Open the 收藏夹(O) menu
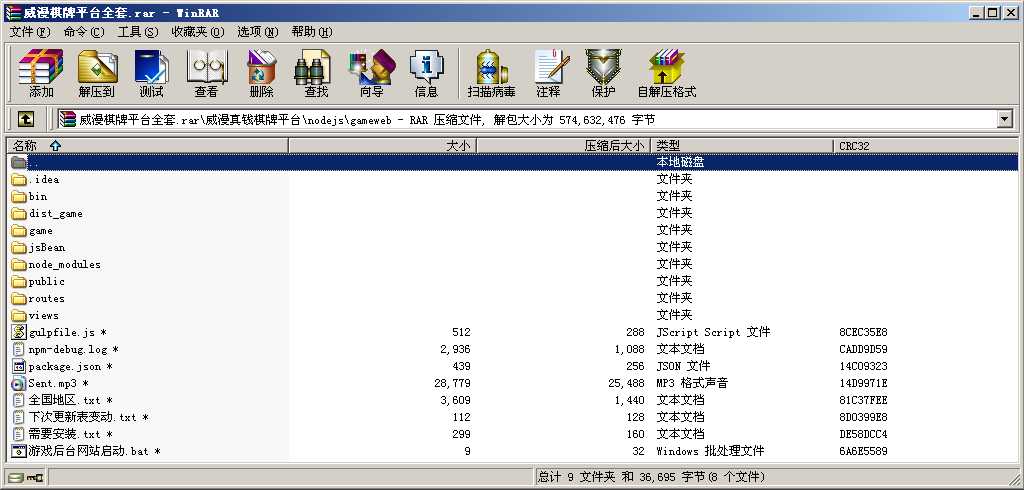 click(x=198, y=31)
